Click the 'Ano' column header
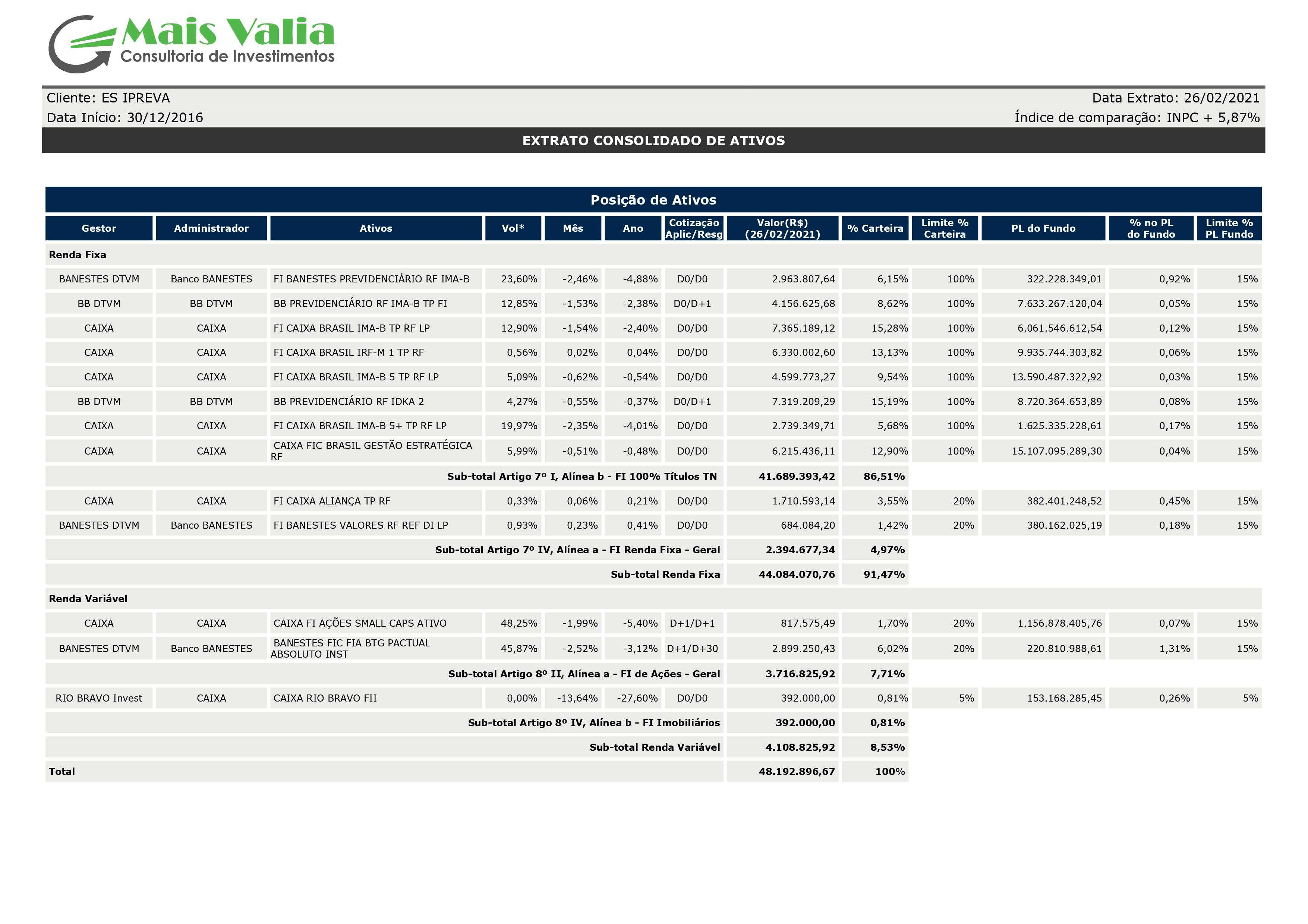The height and width of the screenshot is (924, 1308). (x=633, y=228)
